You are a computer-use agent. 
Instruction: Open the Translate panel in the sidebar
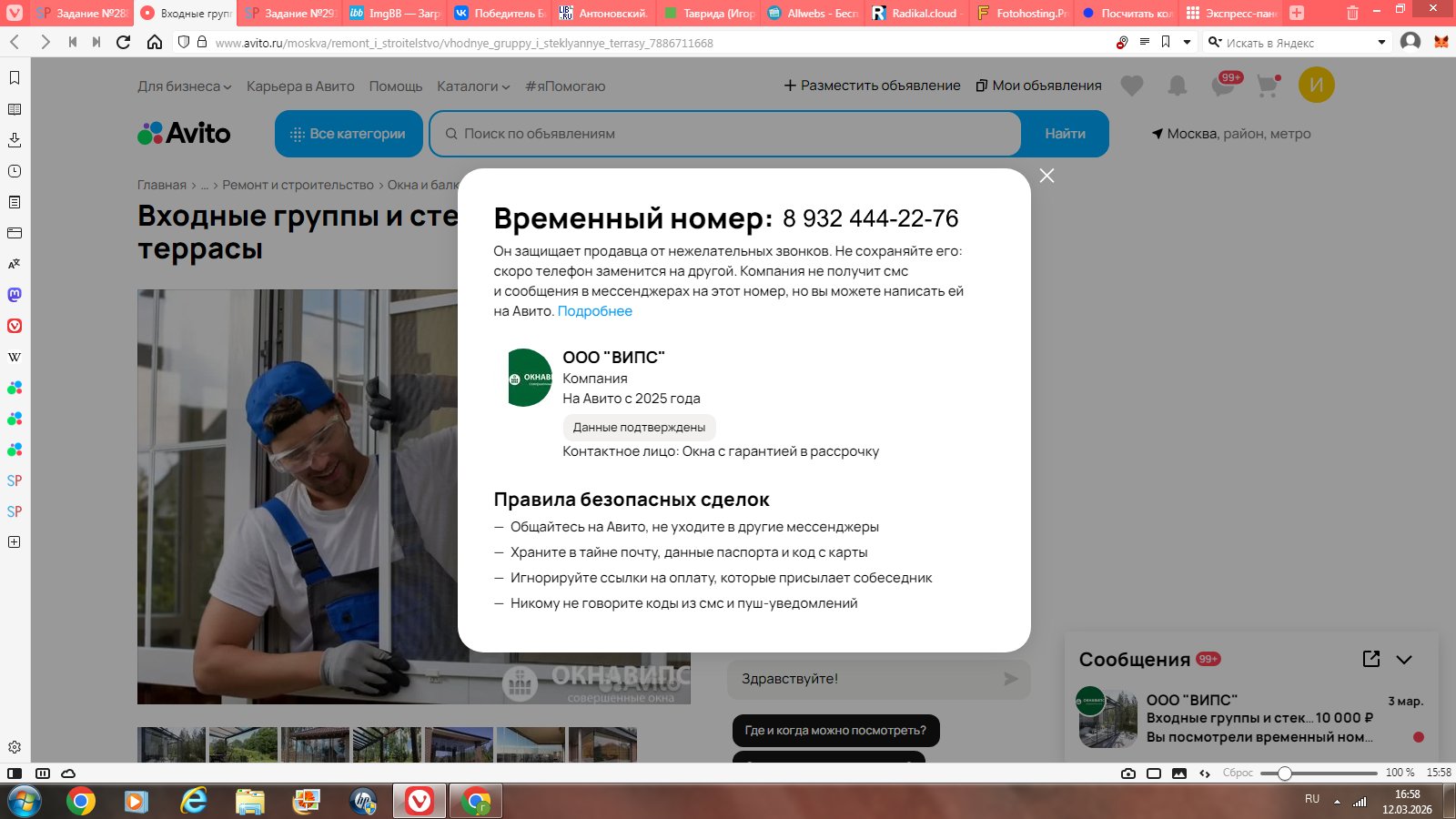[x=15, y=264]
